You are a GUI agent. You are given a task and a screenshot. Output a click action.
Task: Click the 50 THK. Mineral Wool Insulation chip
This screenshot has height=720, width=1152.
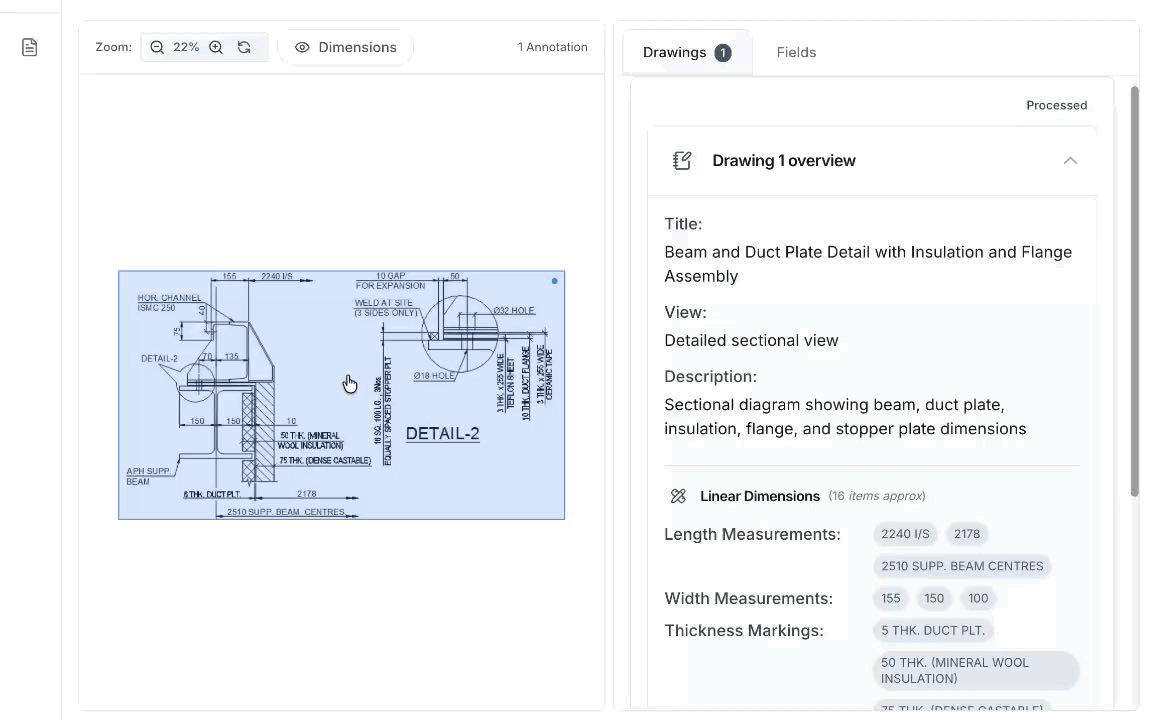[975, 670]
